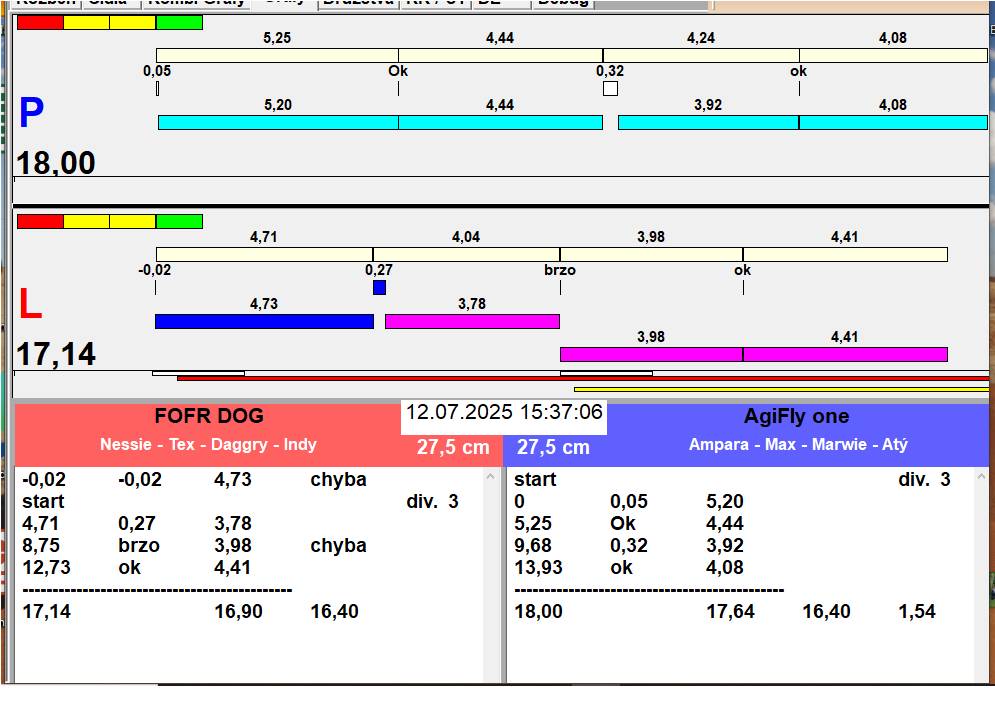Select lane P cyan bar labeled 3,92
Image resolution: width=995 pixels, height=701 pixels.
[x=708, y=122]
